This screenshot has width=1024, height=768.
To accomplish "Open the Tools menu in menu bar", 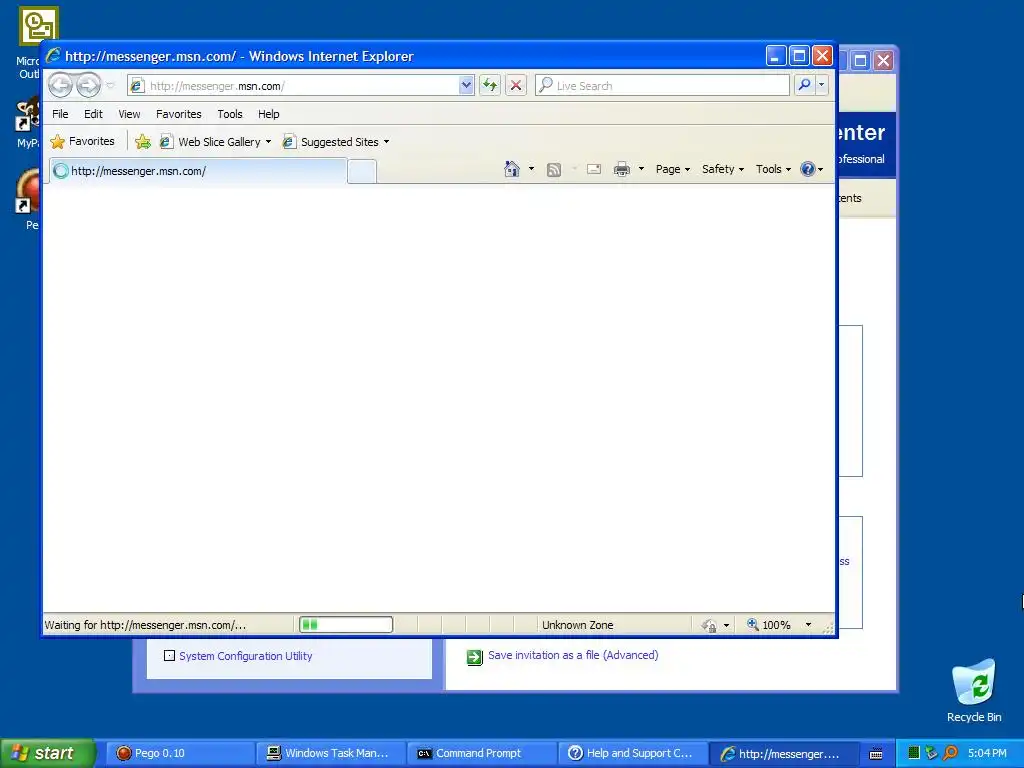I will 230,114.
